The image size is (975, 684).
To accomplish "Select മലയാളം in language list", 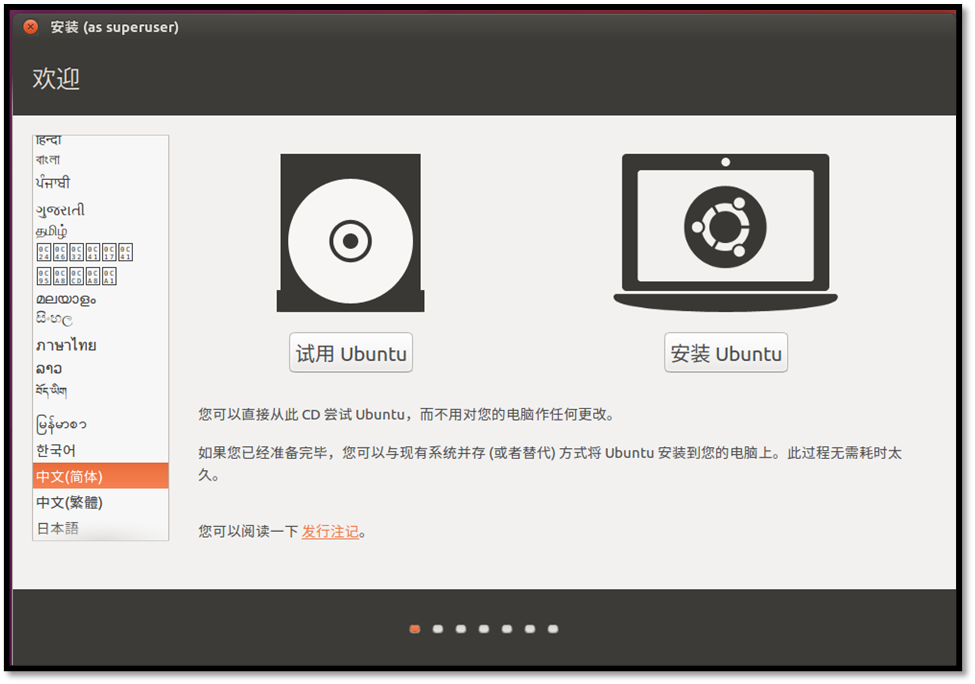I will tap(101, 299).
